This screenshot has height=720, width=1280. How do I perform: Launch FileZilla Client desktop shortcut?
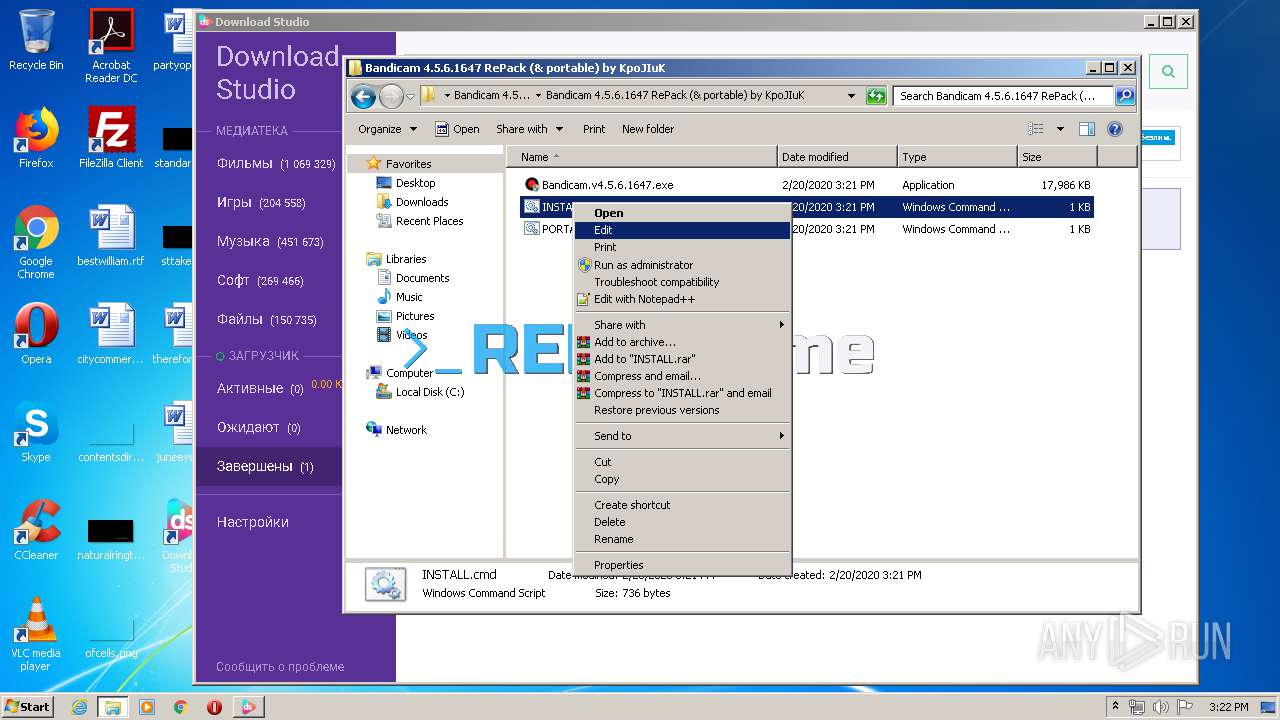[111, 138]
